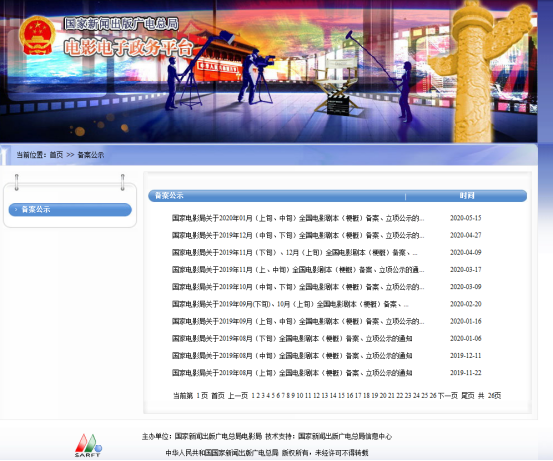
Task: Click 备案公示 in the breadcrumb
Action: pyautogui.click(x=91, y=154)
